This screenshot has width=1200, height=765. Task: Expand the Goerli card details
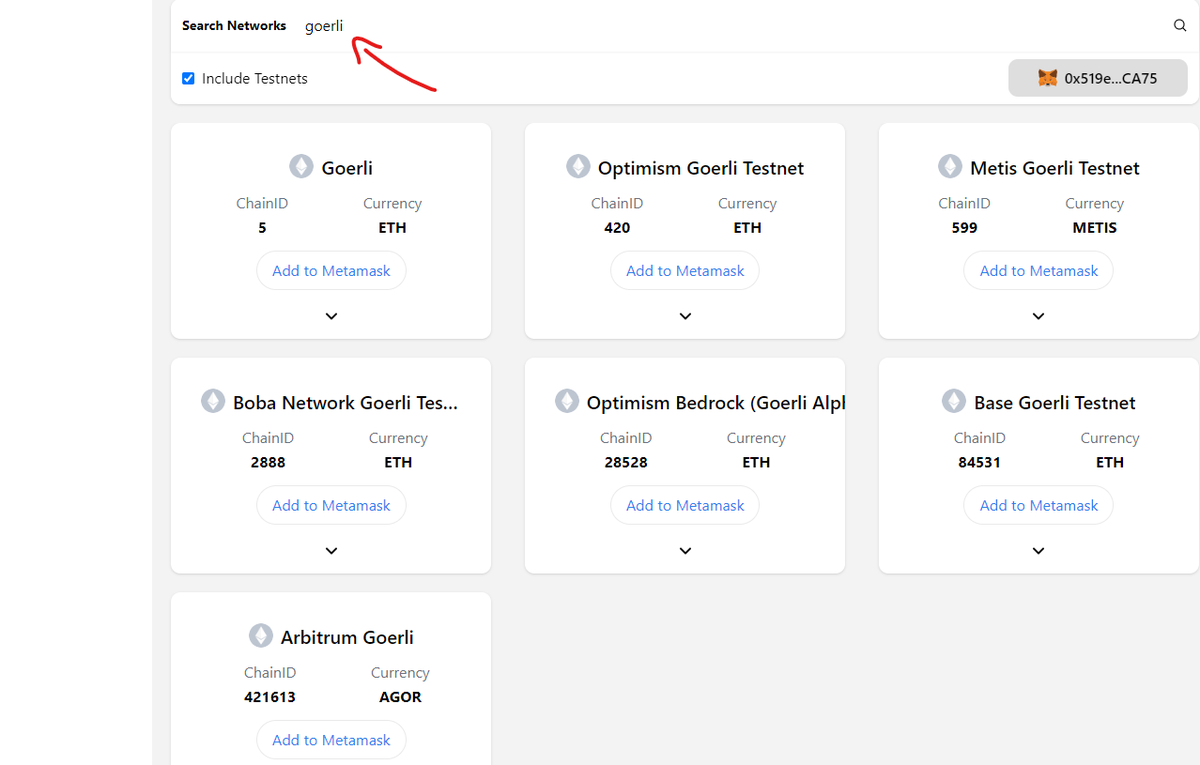point(331,316)
